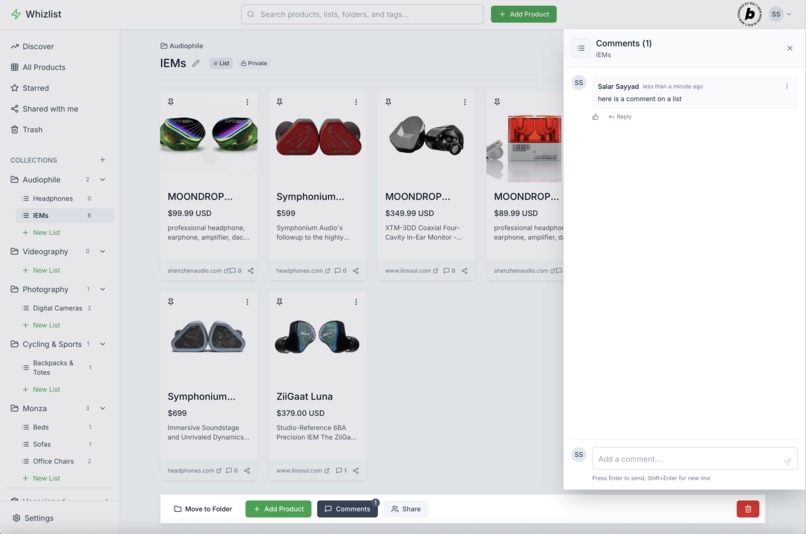
Task: Open options menu on ZiiGaat Luna card
Action: [x=356, y=302]
